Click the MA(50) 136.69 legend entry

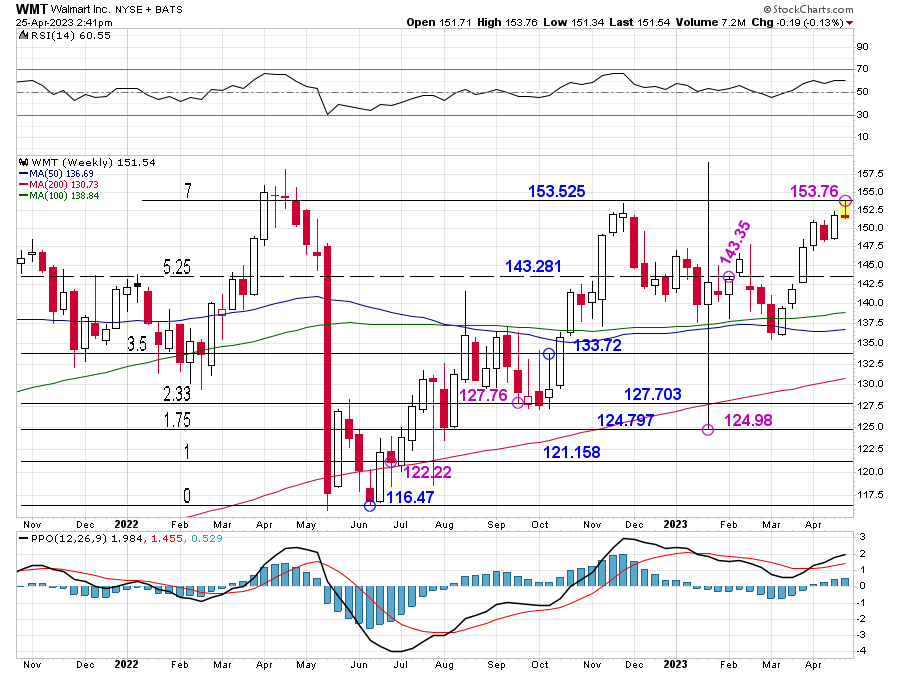(x=56, y=173)
